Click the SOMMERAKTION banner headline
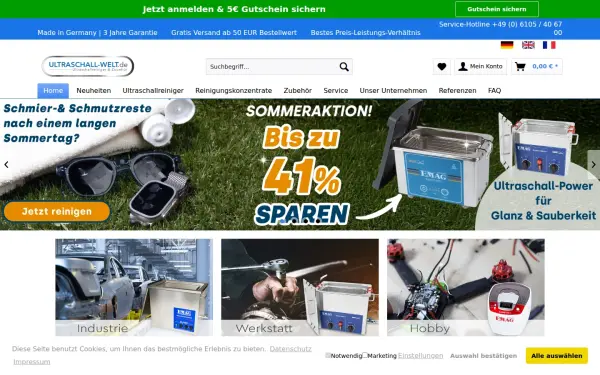 [309, 111]
